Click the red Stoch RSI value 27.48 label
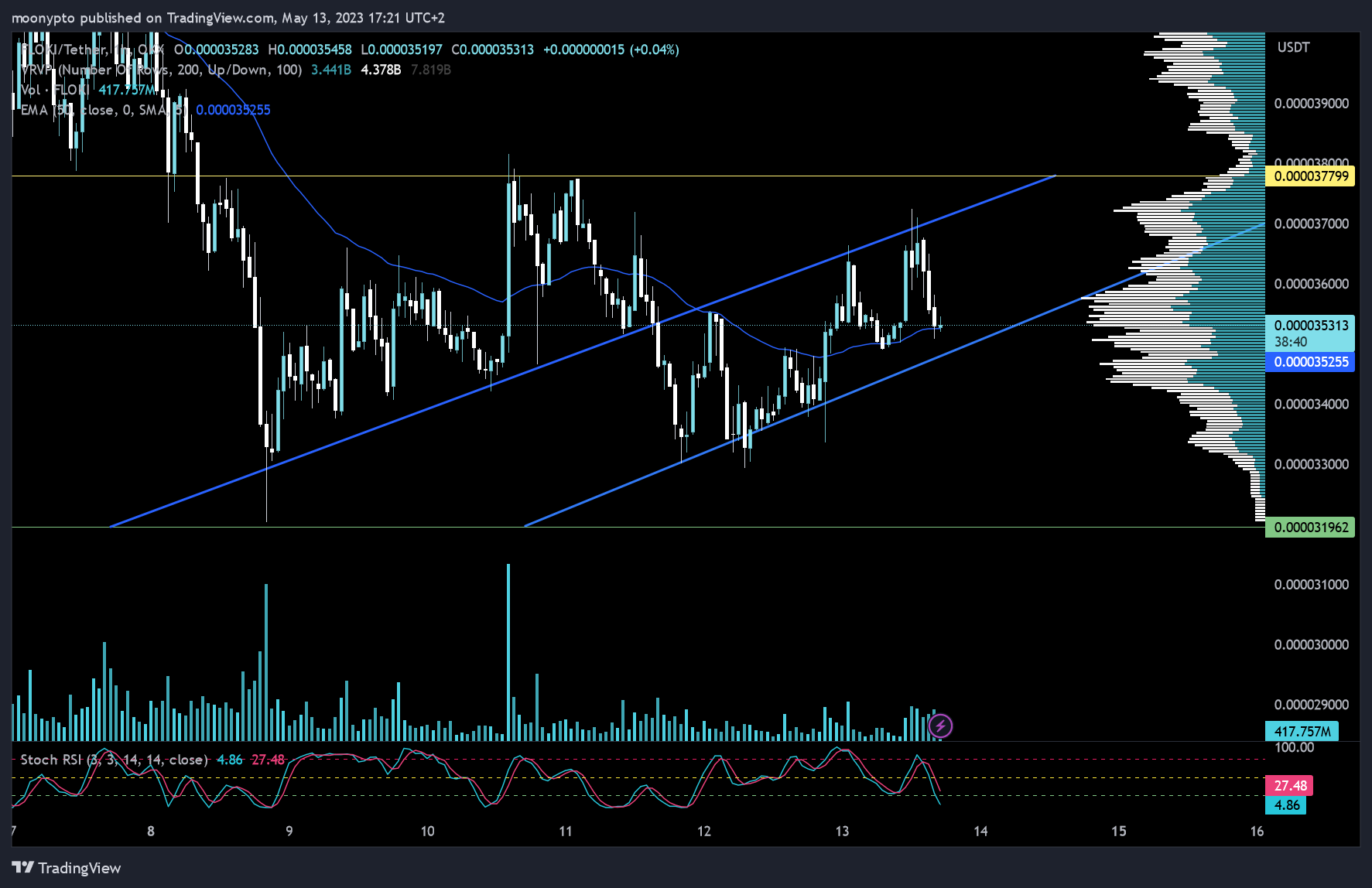Image resolution: width=1372 pixels, height=888 pixels. [x=1290, y=786]
